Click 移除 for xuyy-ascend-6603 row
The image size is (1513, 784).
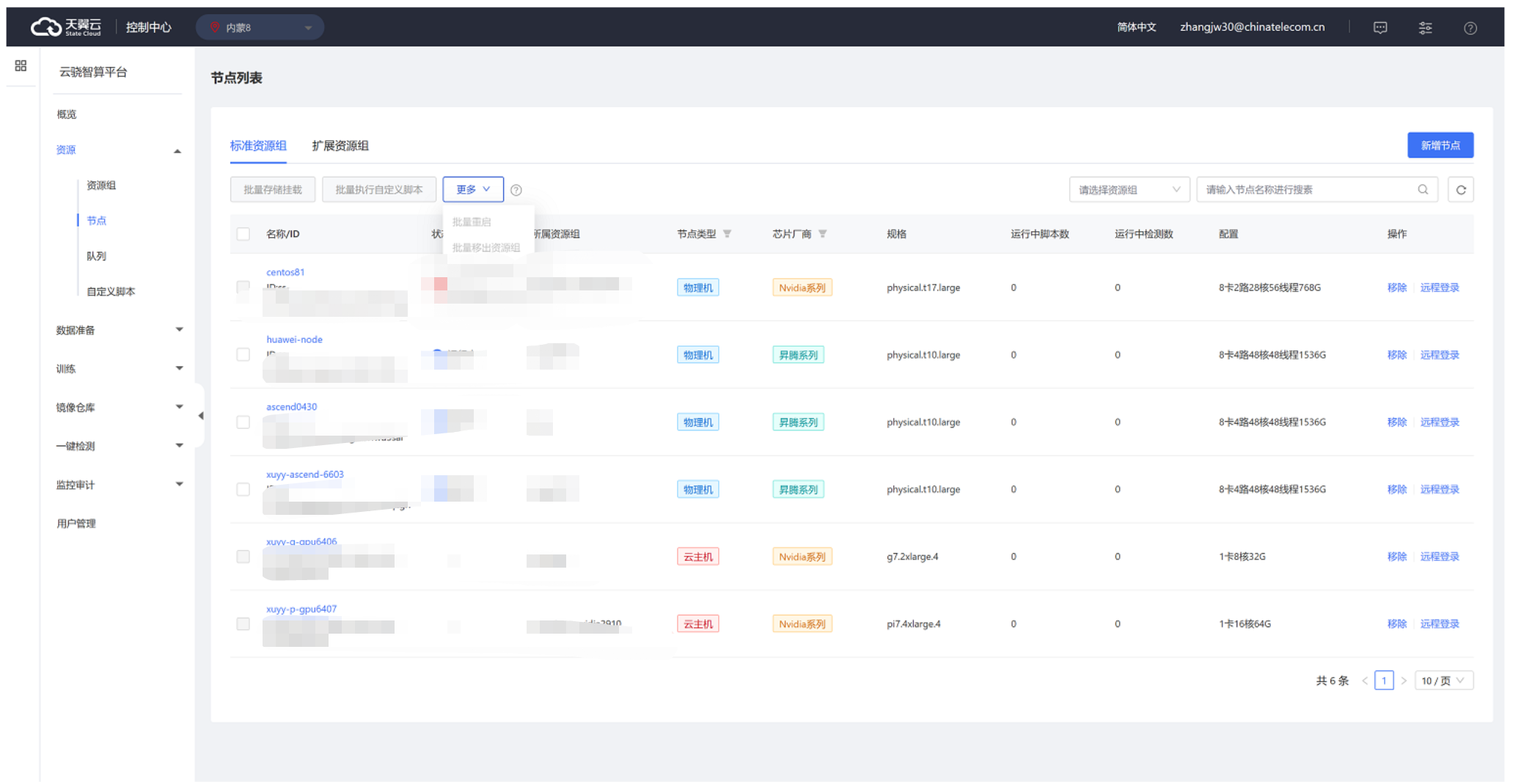[1396, 489]
